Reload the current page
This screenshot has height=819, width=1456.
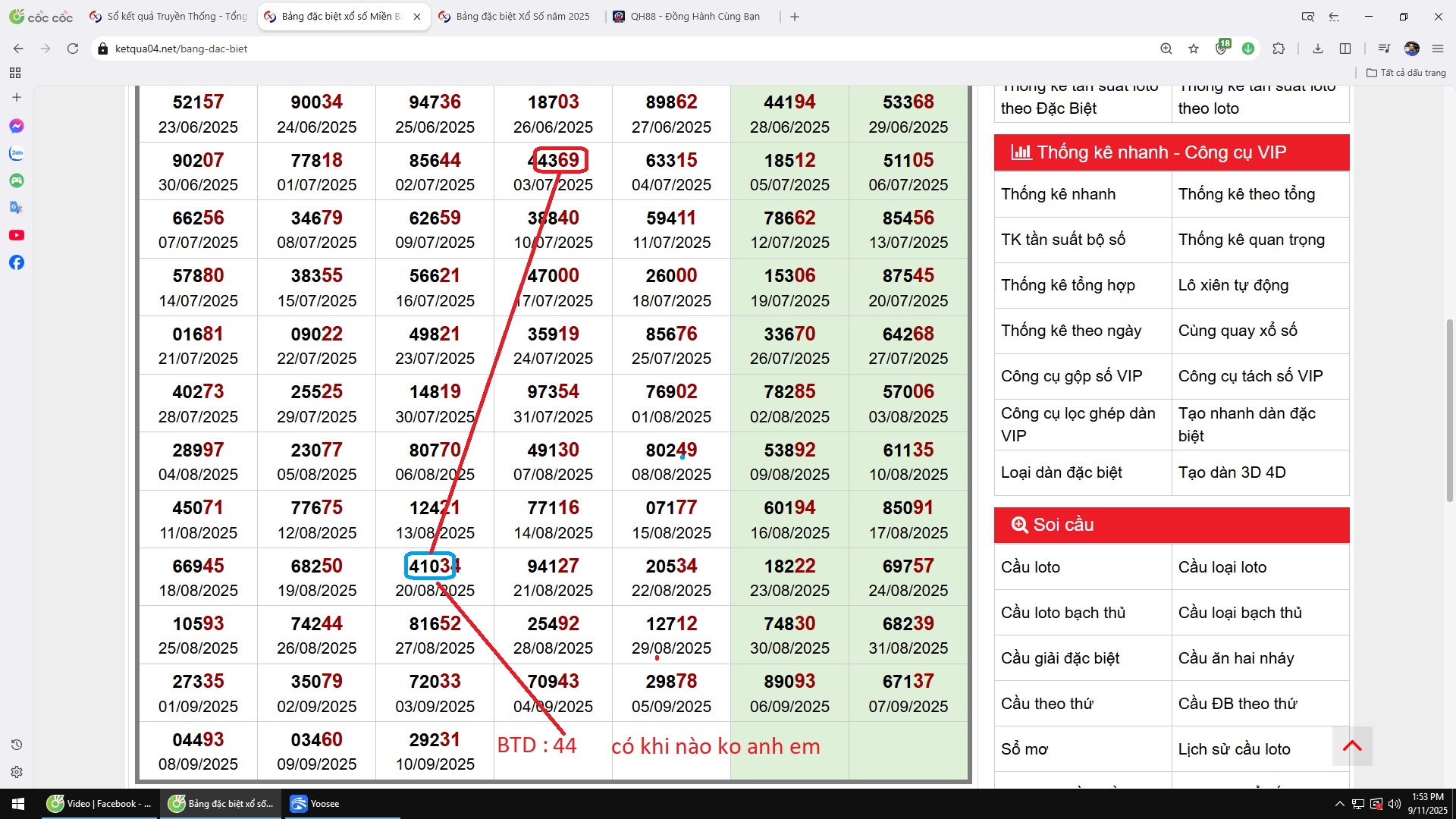point(73,49)
